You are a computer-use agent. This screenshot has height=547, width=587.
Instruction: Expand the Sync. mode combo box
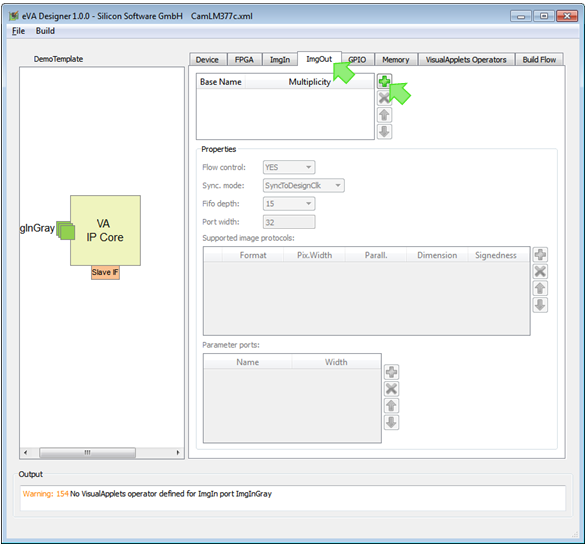303,185
